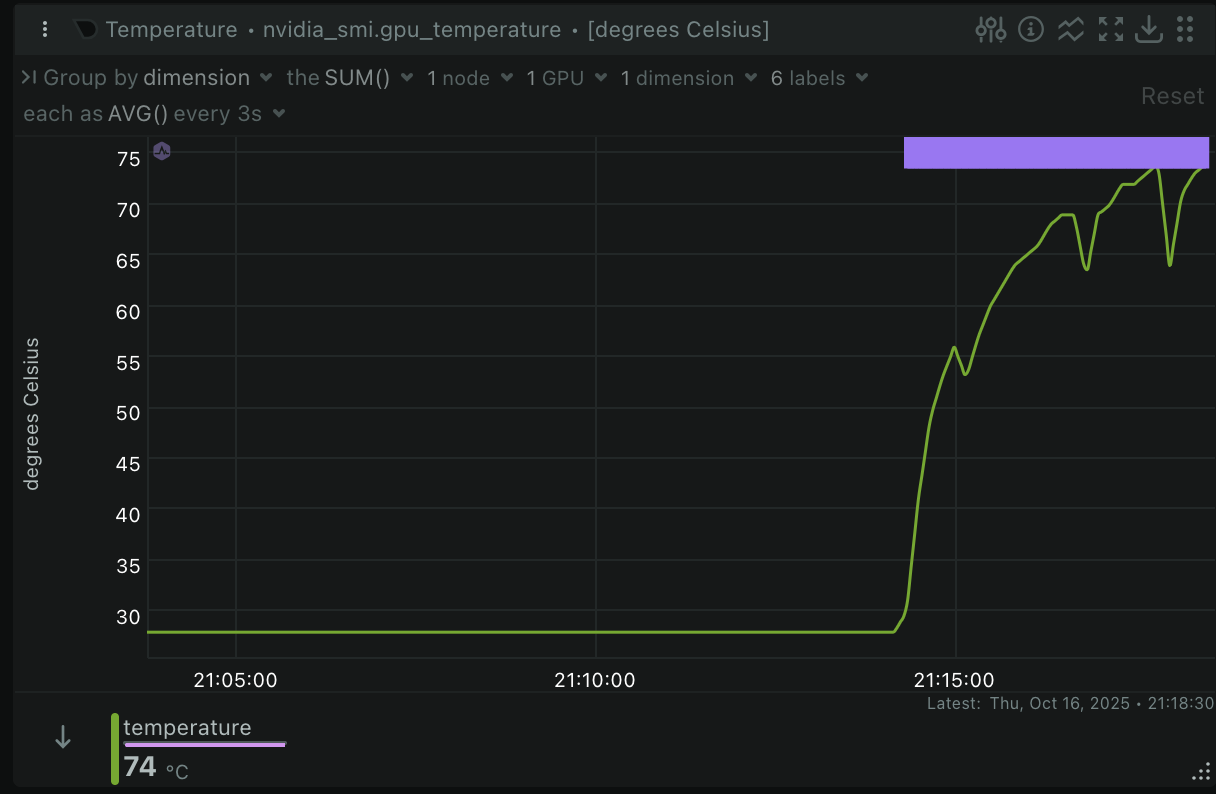Toggle legend sort direction arrow

tap(63, 738)
